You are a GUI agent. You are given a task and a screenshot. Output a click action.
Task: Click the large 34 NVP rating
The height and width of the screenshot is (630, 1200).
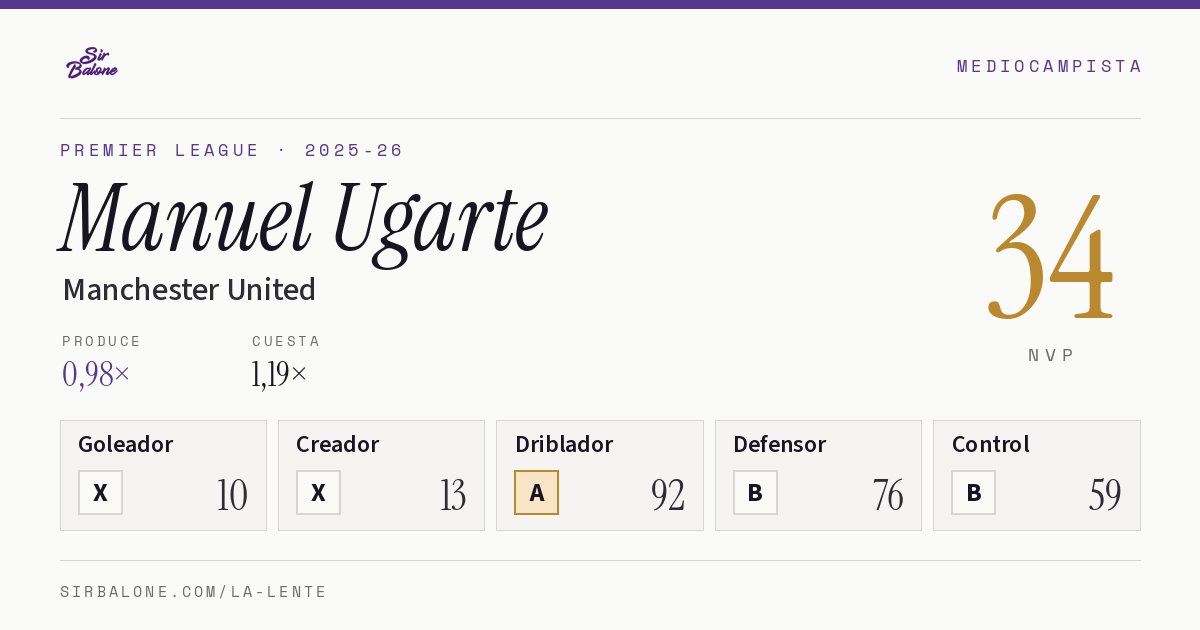click(x=1050, y=255)
